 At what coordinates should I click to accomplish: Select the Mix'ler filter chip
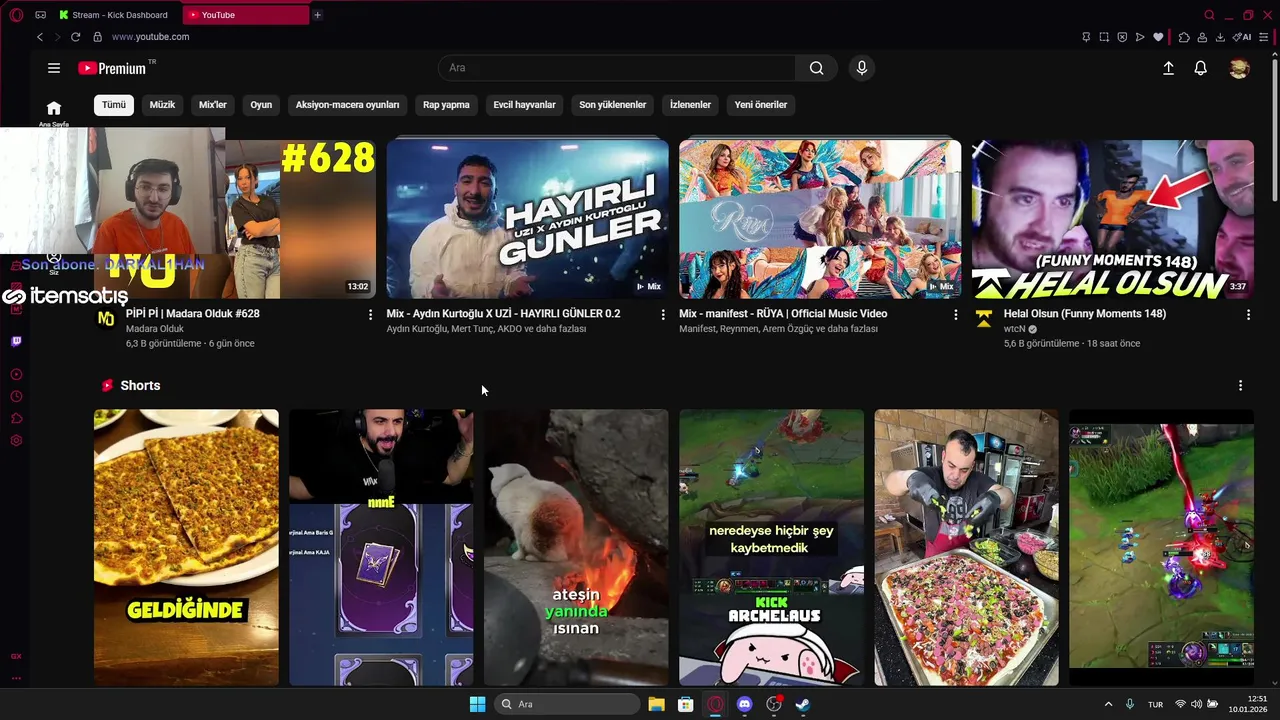click(213, 105)
